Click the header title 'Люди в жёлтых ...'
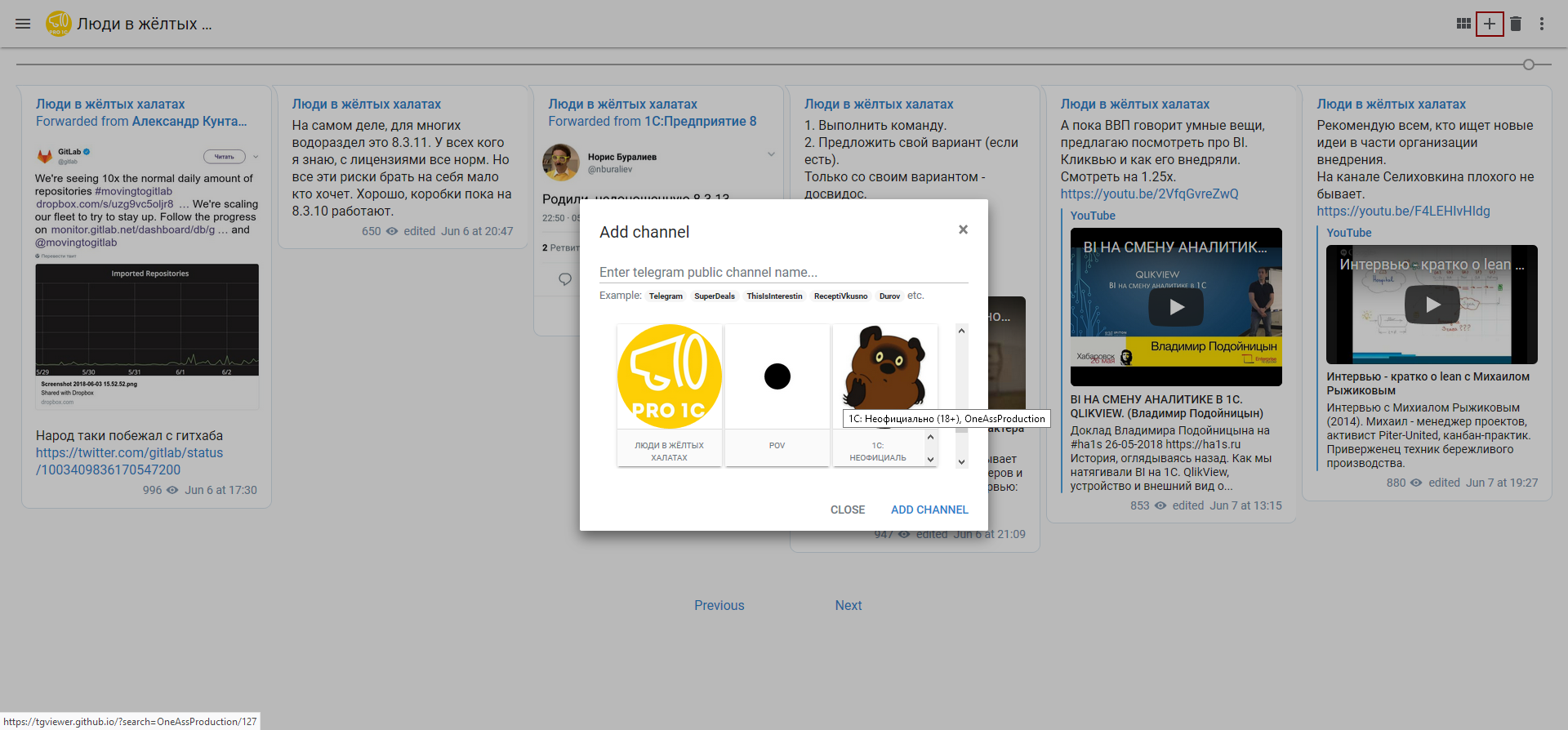Screen dimensions: 1568x730 145,24
